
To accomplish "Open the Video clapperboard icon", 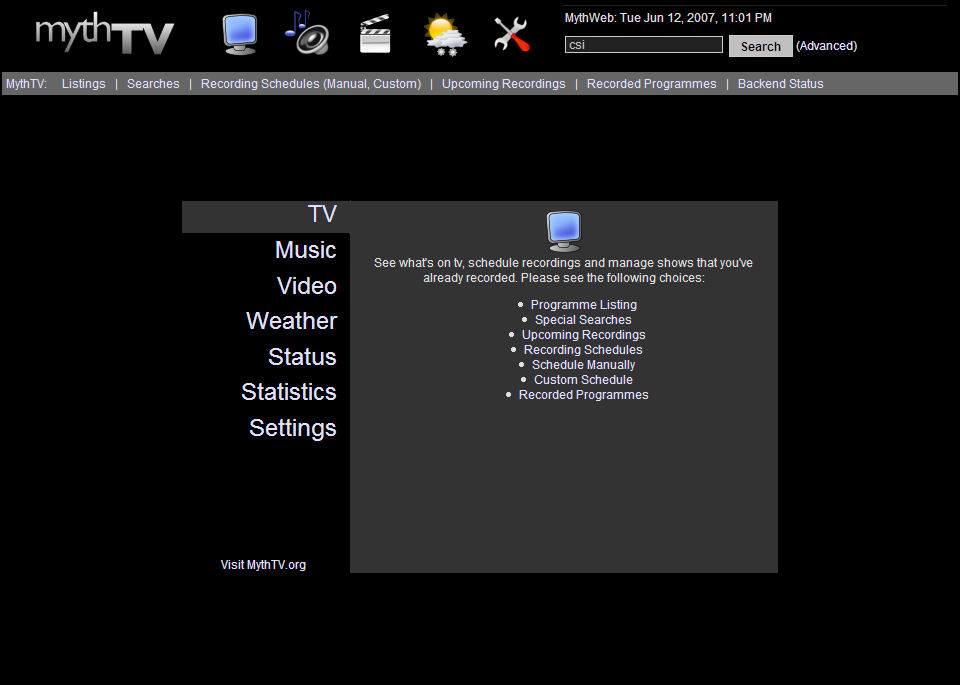I will tap(375, 34).
